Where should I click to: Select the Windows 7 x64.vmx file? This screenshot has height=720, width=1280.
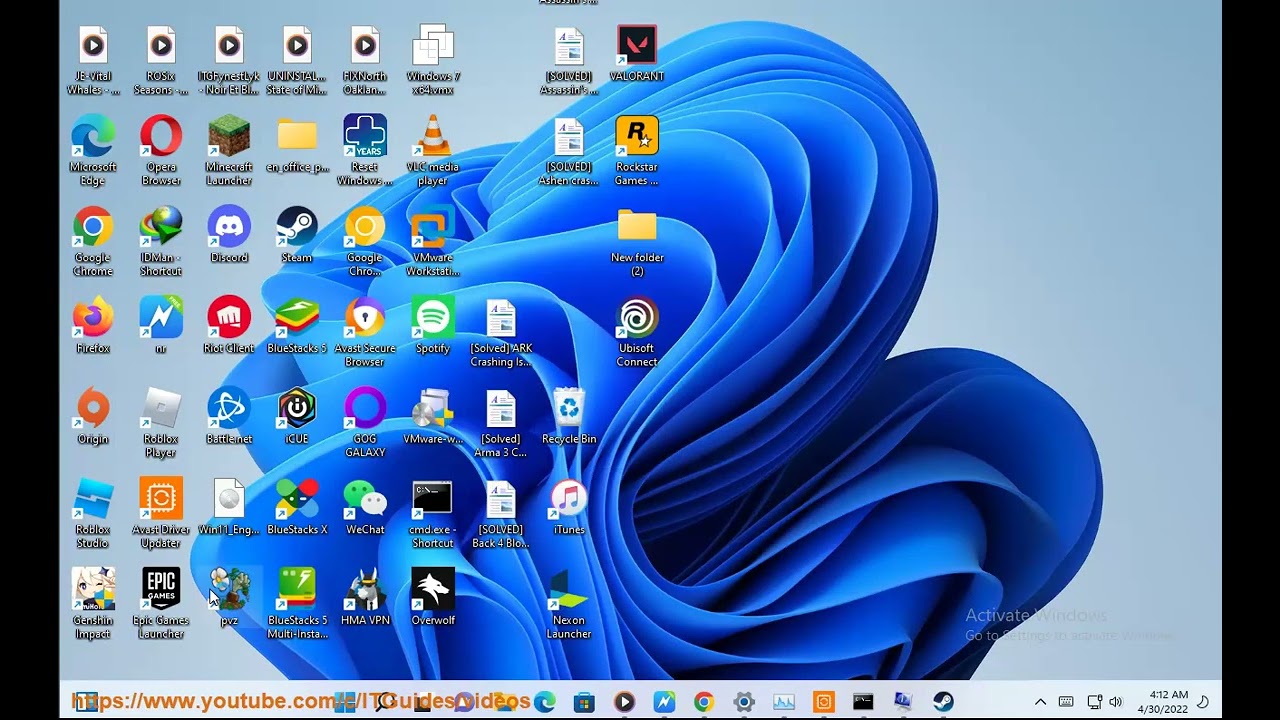click(433, 61)
